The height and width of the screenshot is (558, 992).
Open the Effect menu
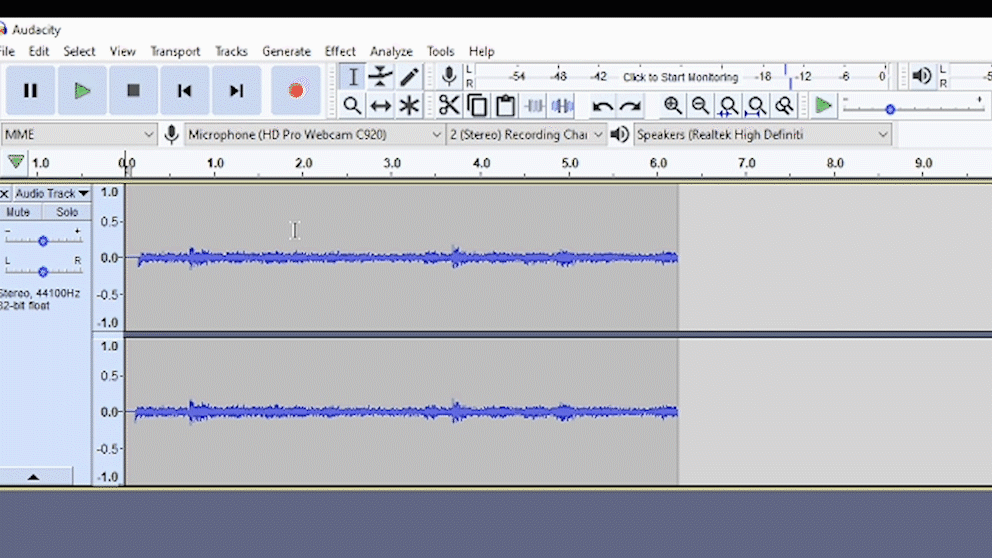(x=340, y=51)
